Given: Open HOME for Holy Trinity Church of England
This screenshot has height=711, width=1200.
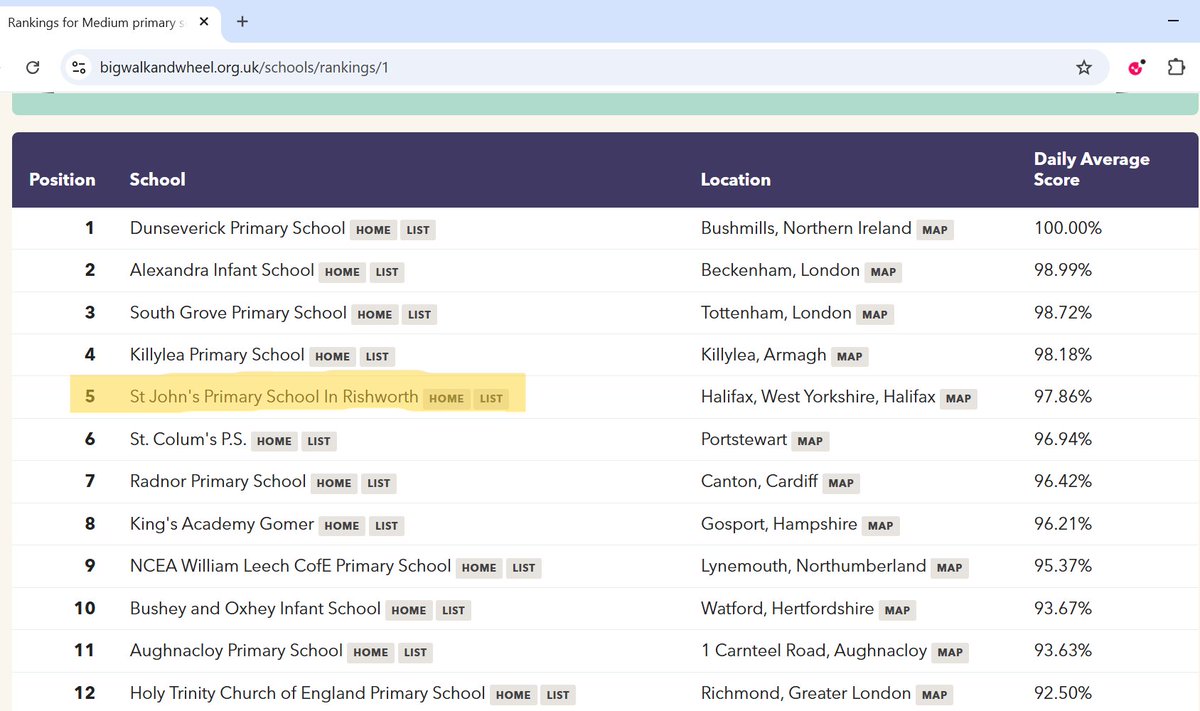Looking at the screenshot, I should [x=513, y=694].
